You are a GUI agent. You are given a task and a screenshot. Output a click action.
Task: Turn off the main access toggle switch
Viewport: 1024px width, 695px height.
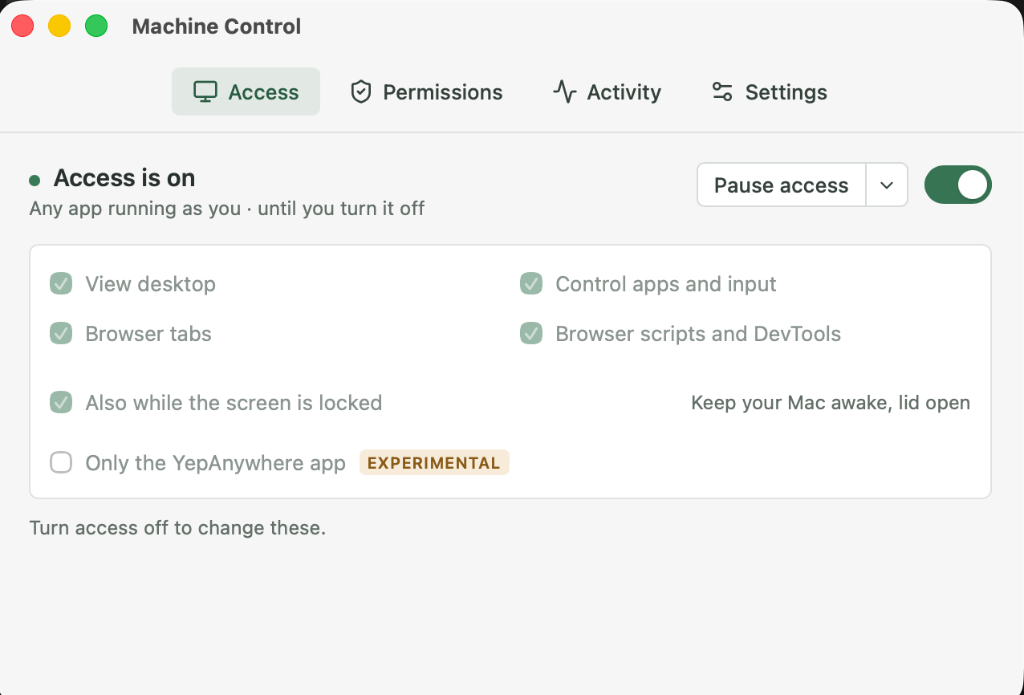pos(957,185)
